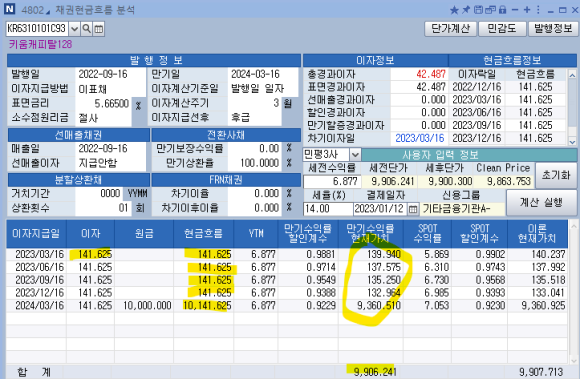Screen dimensions: 580x379
Task: Click the present value 9,360.510
Action: click(x=379, y=305)
